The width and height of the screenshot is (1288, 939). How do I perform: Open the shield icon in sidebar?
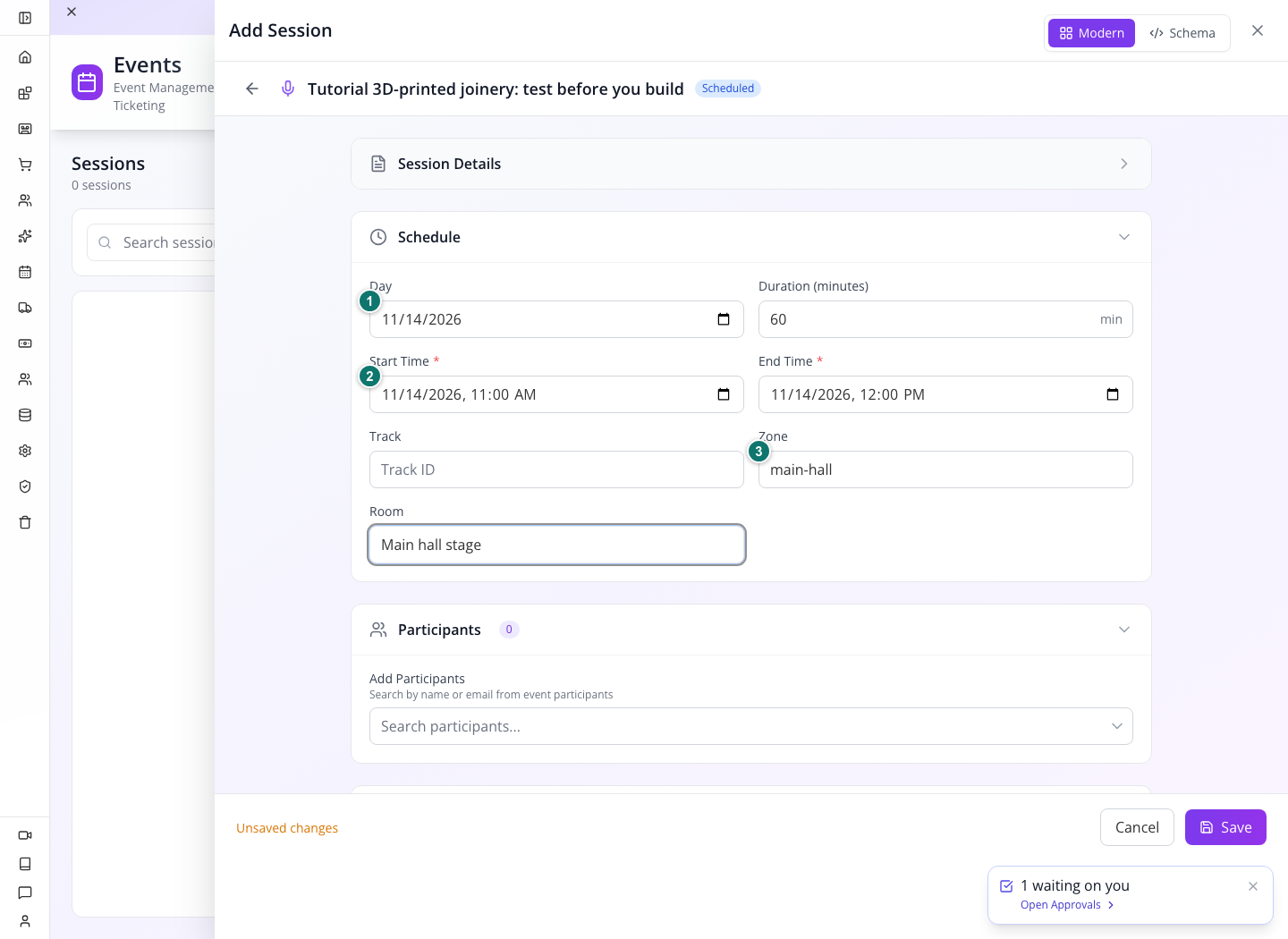25,486
